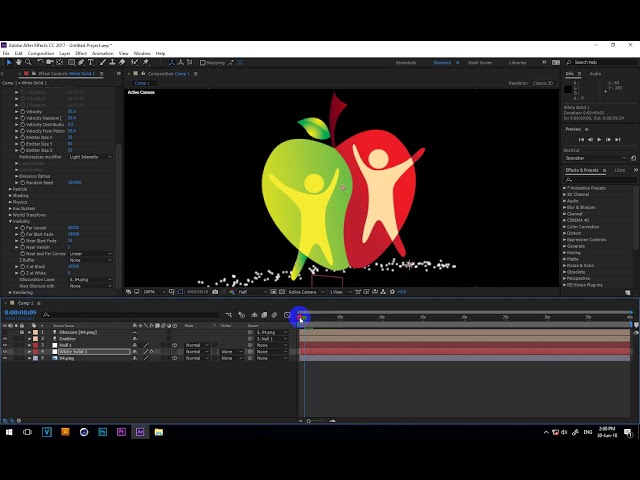Screen dimensions: 640x480
Task: Toggle the frame blending icon in timeline
Action: (x=264, y=315)
